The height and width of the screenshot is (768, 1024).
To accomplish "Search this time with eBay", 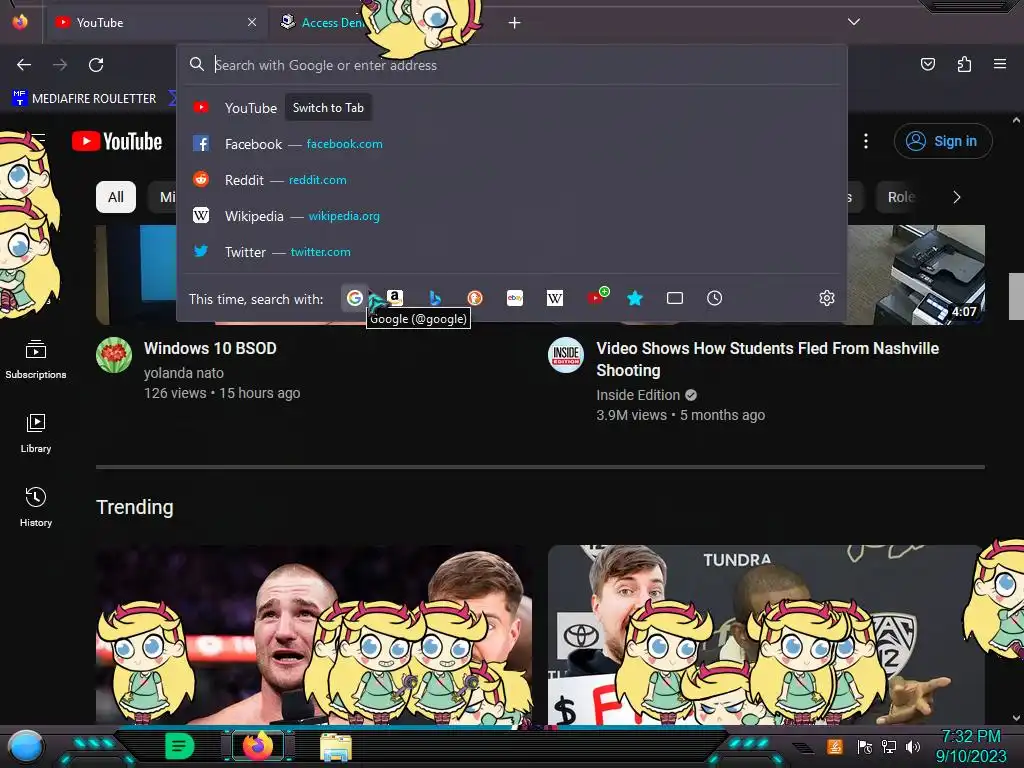I will coord(515,298).
